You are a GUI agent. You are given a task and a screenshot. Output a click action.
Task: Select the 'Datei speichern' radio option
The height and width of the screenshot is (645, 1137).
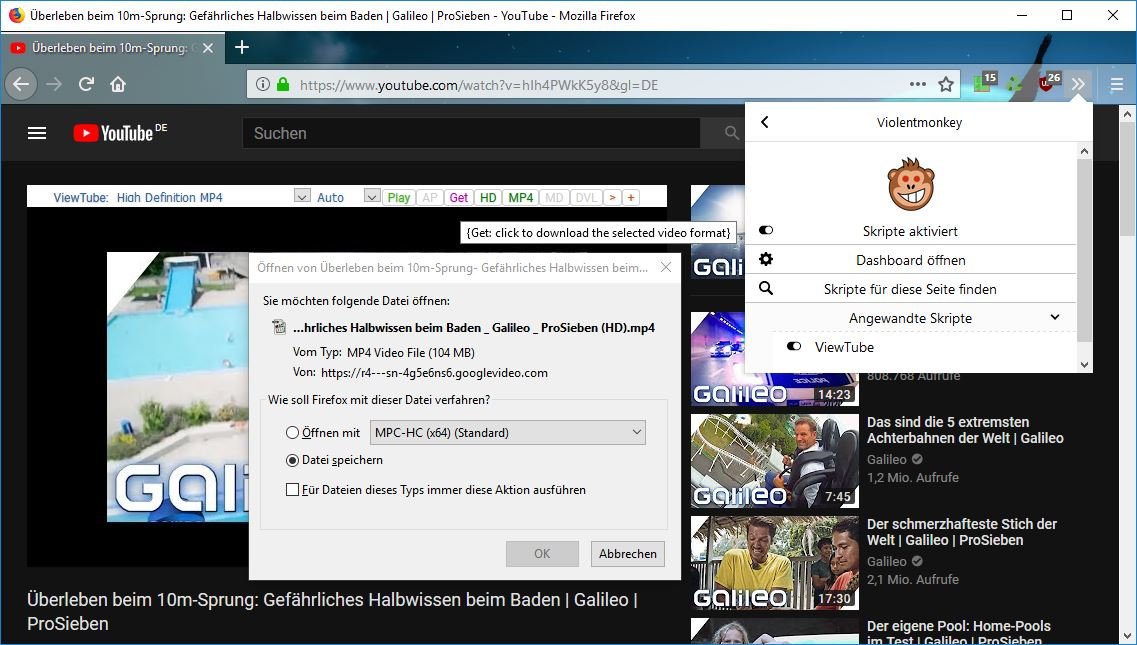pyautogui.click(x=293, y=461)
